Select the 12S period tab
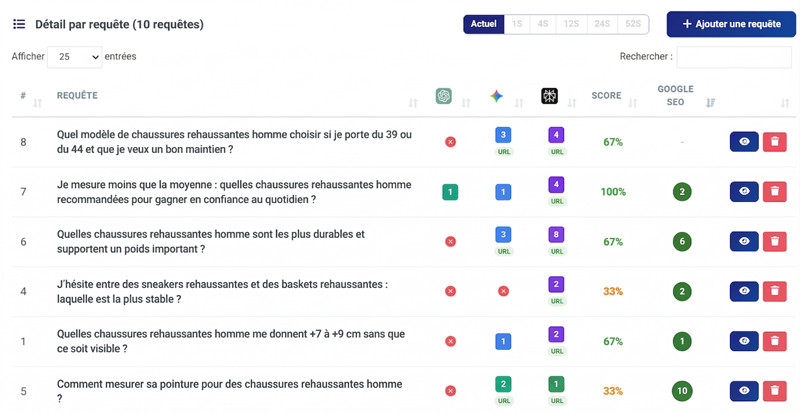The width and height of the screenshot is (800, 414). 571,24
